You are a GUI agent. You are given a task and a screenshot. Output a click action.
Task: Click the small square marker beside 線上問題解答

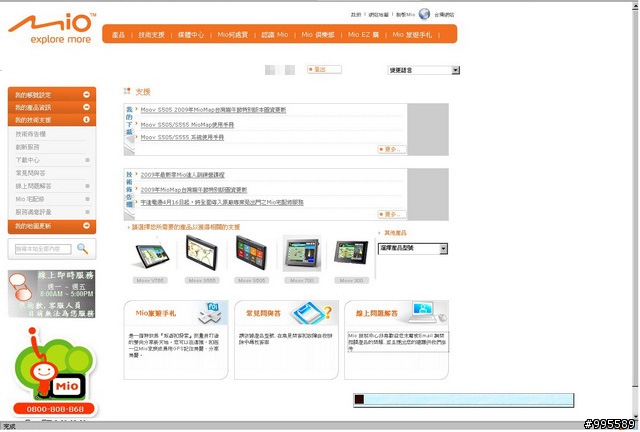coord(87,186)
